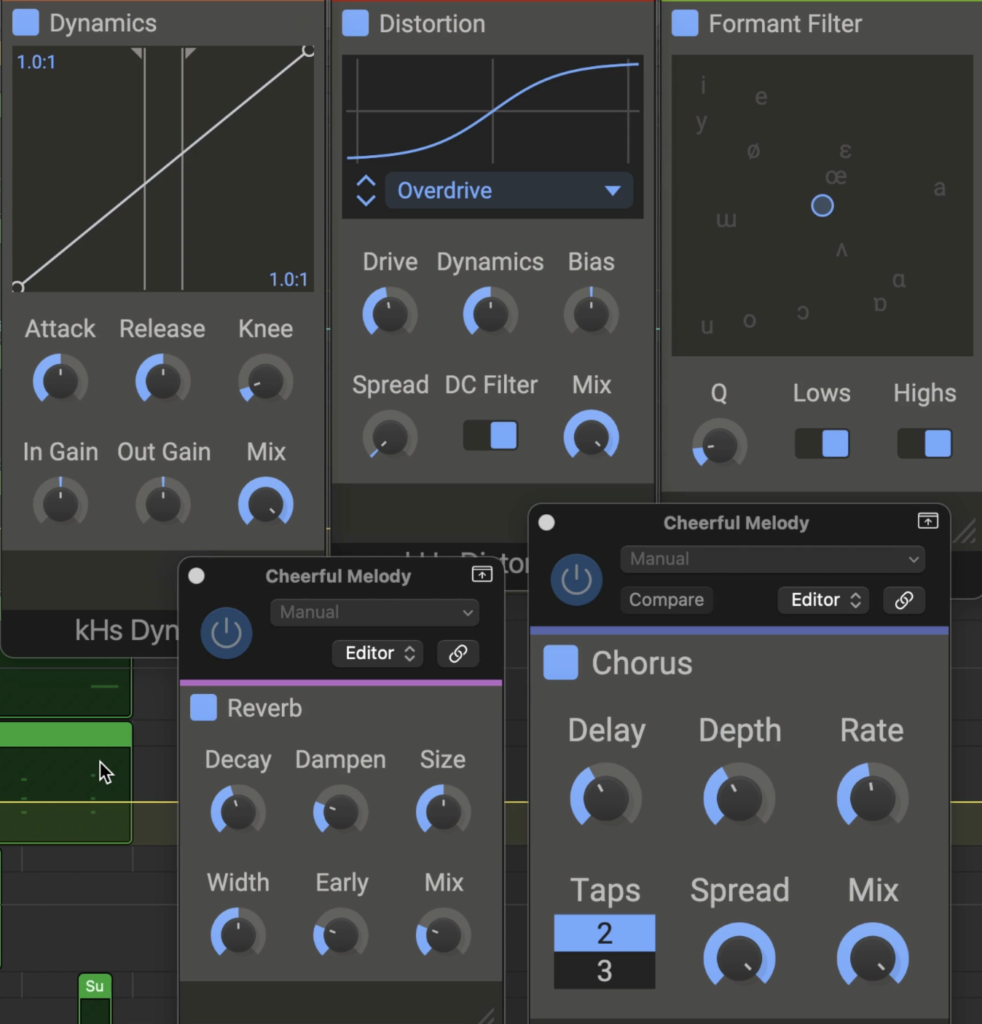Viewport: 982px width, 1024px height.
Task: Select 3 in the Chorus Taps list
Action: [604, 970]
